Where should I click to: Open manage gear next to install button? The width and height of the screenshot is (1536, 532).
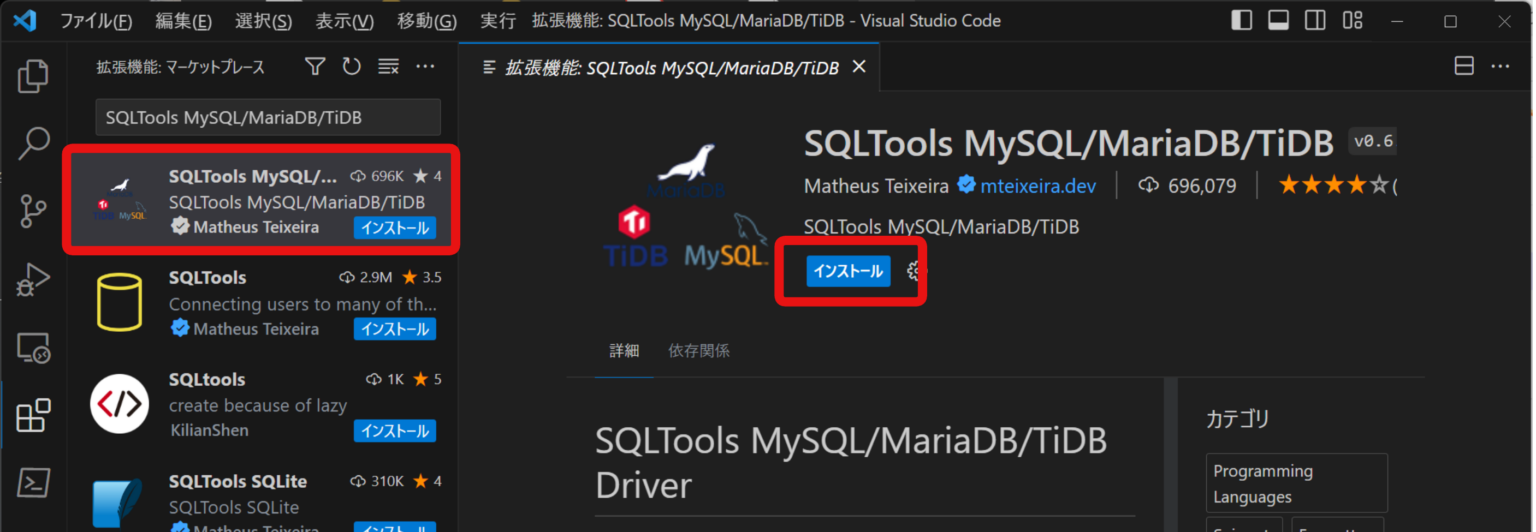[916, 271]
